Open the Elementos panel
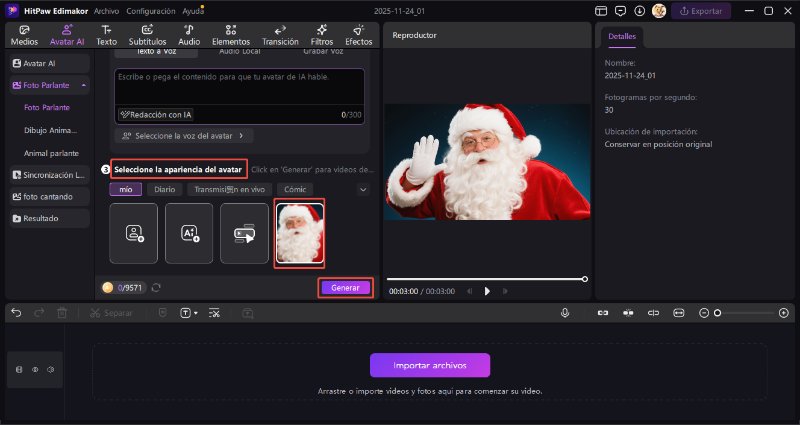 point(231,35)
